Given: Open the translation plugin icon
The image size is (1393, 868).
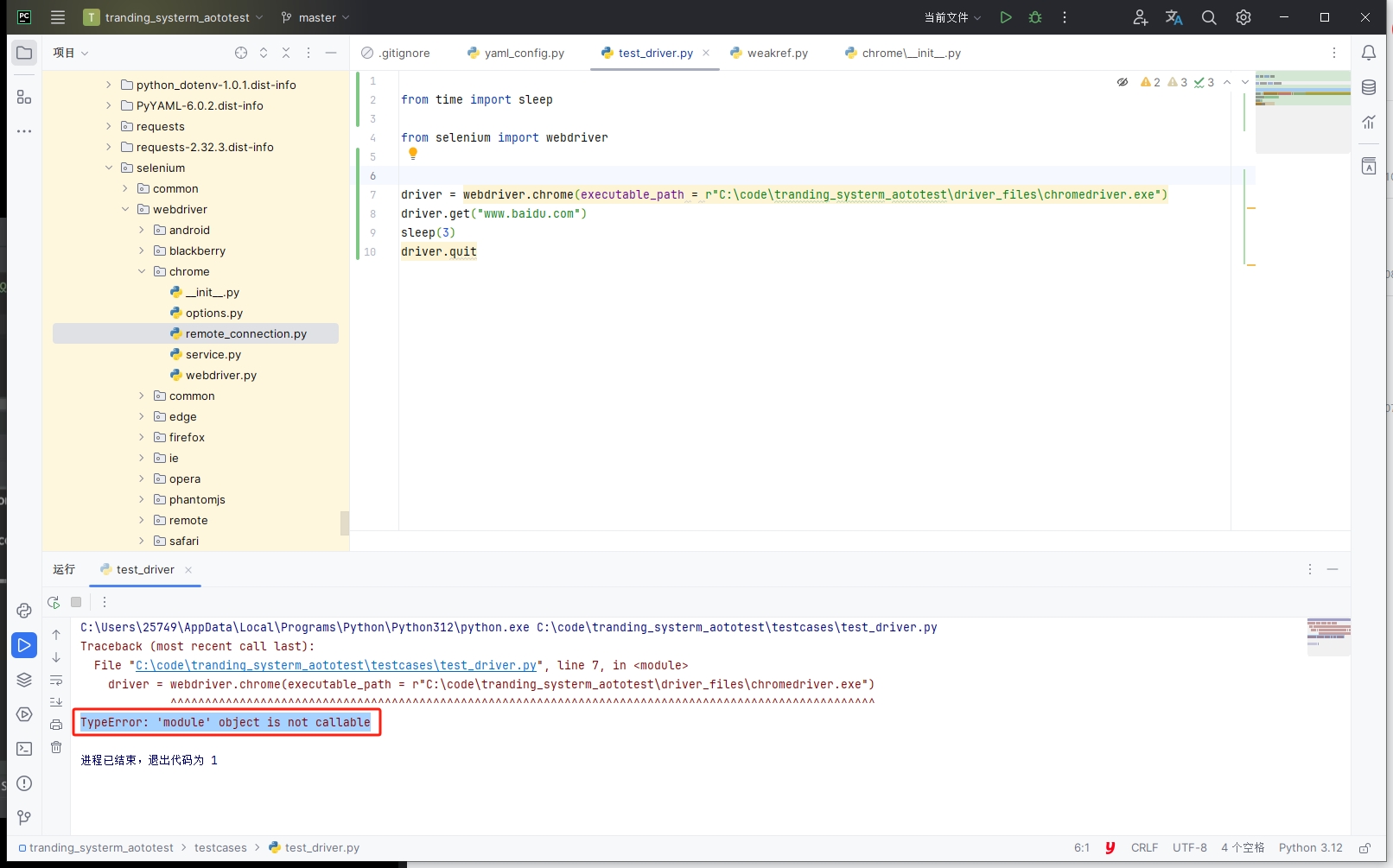Looking at the screenshot, I should (1174, 17).
